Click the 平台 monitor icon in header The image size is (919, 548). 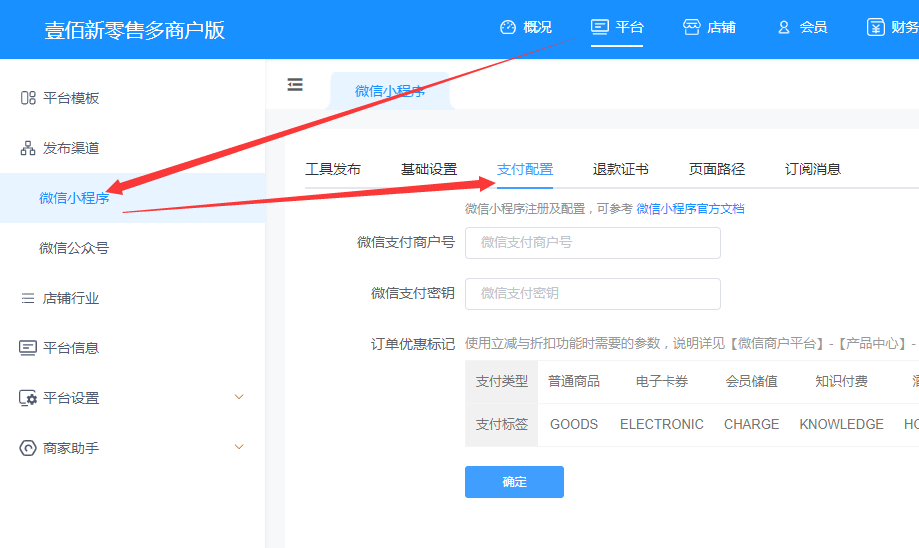click(x=600, y=27)
